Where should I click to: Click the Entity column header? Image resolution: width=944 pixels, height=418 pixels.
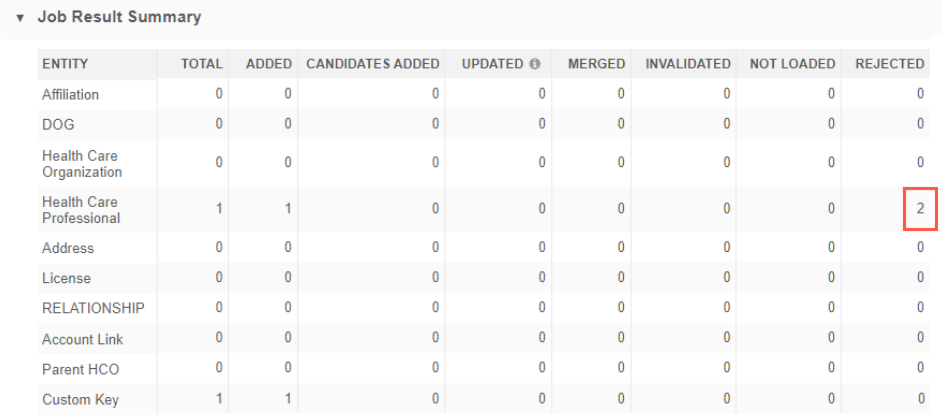point(65,64)
